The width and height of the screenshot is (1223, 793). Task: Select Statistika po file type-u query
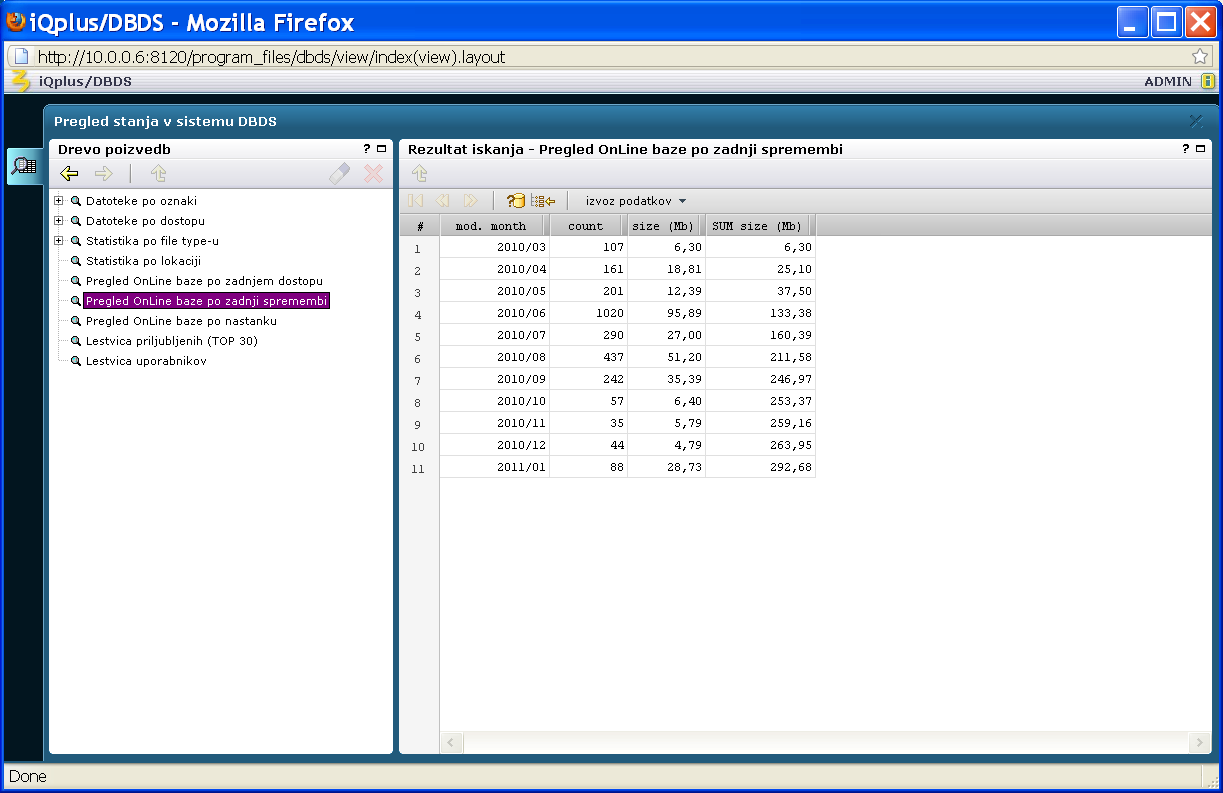click(152, 241)
